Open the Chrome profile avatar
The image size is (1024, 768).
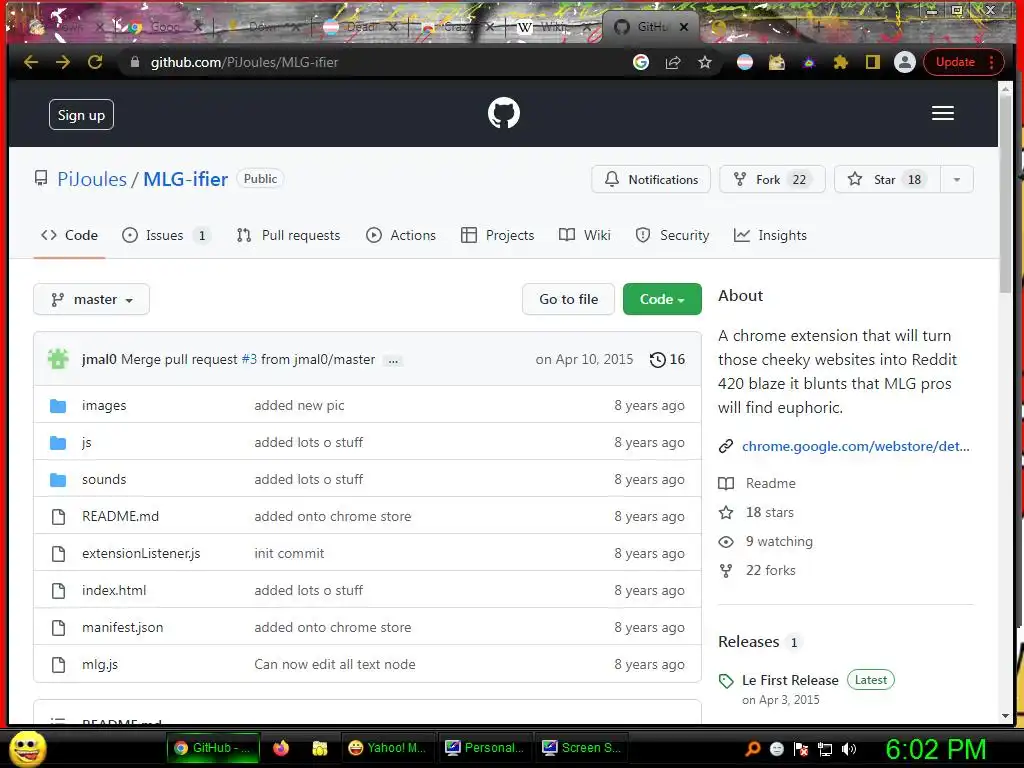904,62
